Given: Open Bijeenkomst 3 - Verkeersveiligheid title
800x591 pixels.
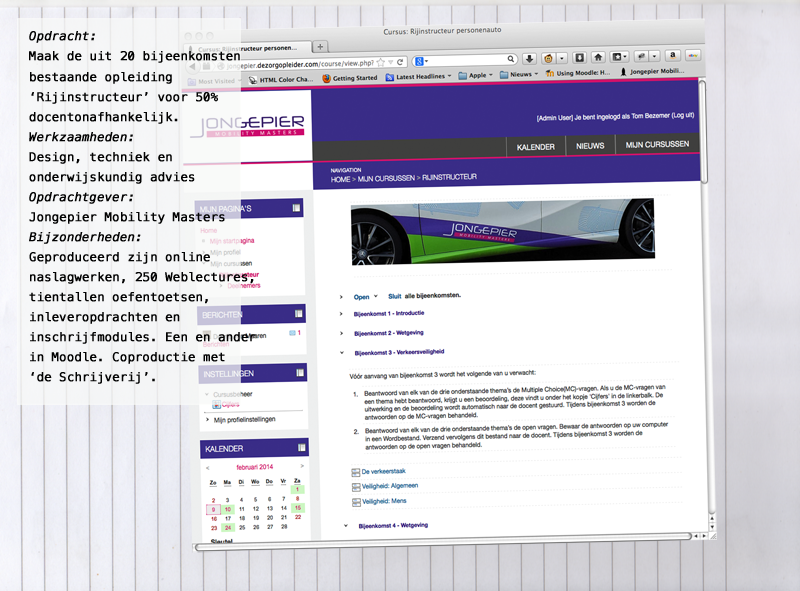Looking at the screenshot, I should click(x=399, y=352).
